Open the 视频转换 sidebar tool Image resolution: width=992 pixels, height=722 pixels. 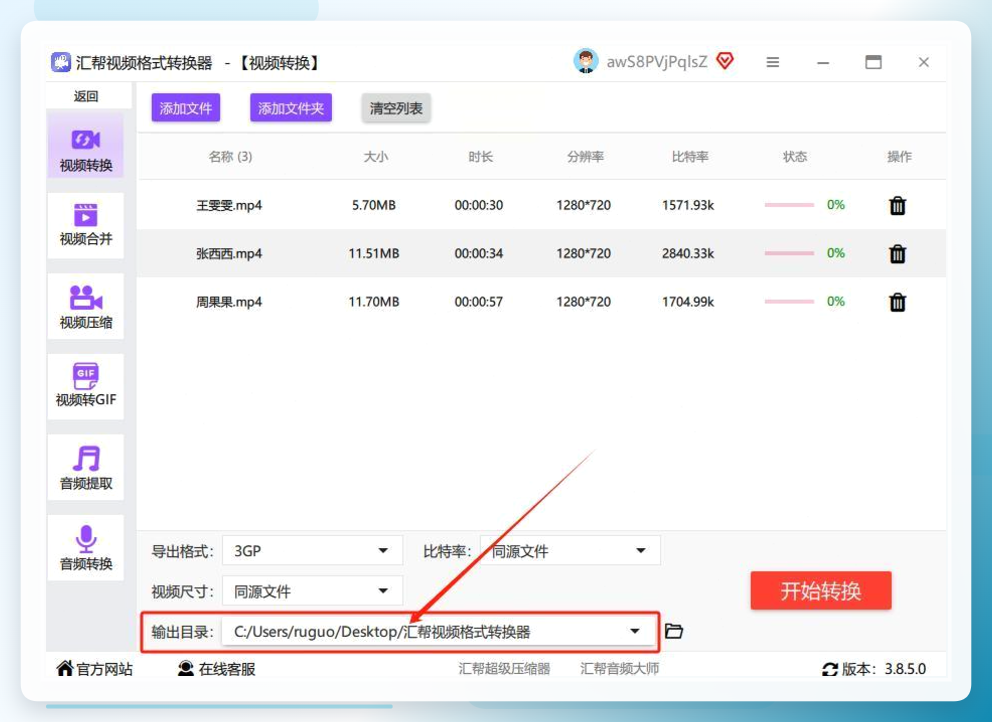tap(85, 147)
